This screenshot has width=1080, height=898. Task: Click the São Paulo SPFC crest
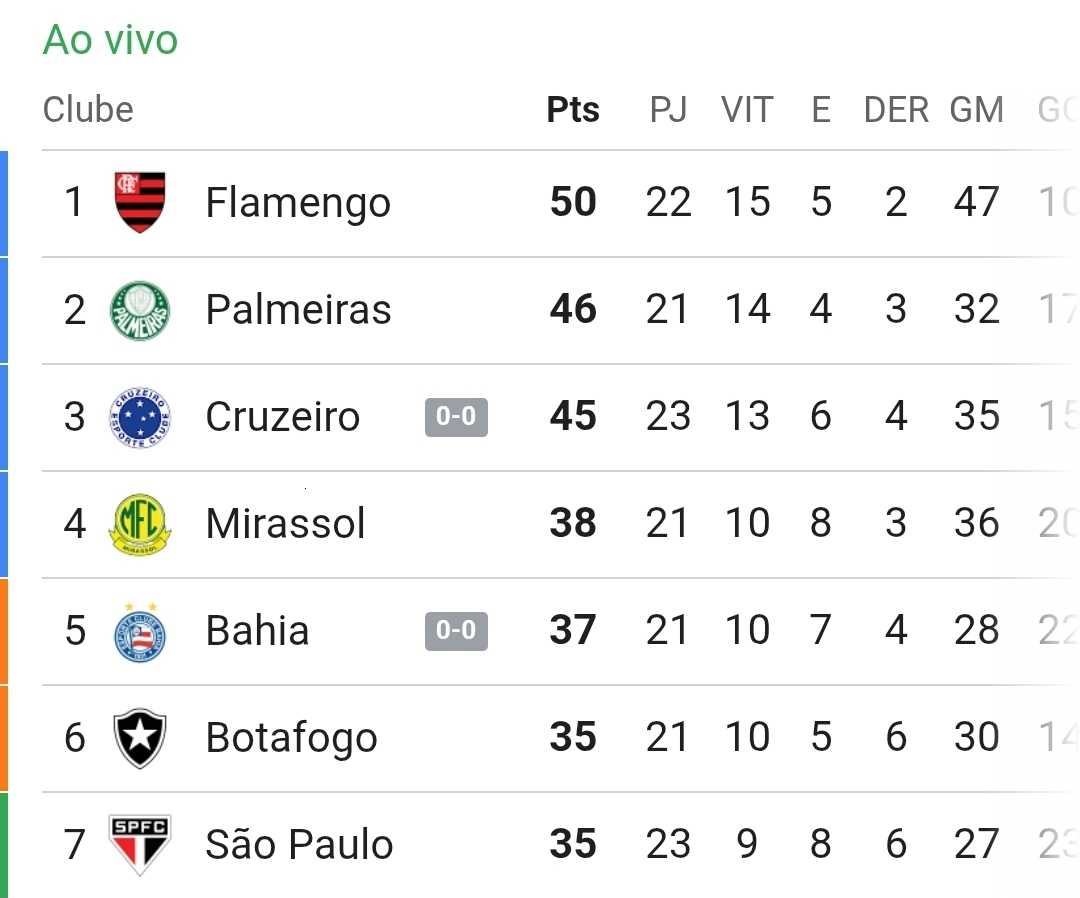click(140, 845)
